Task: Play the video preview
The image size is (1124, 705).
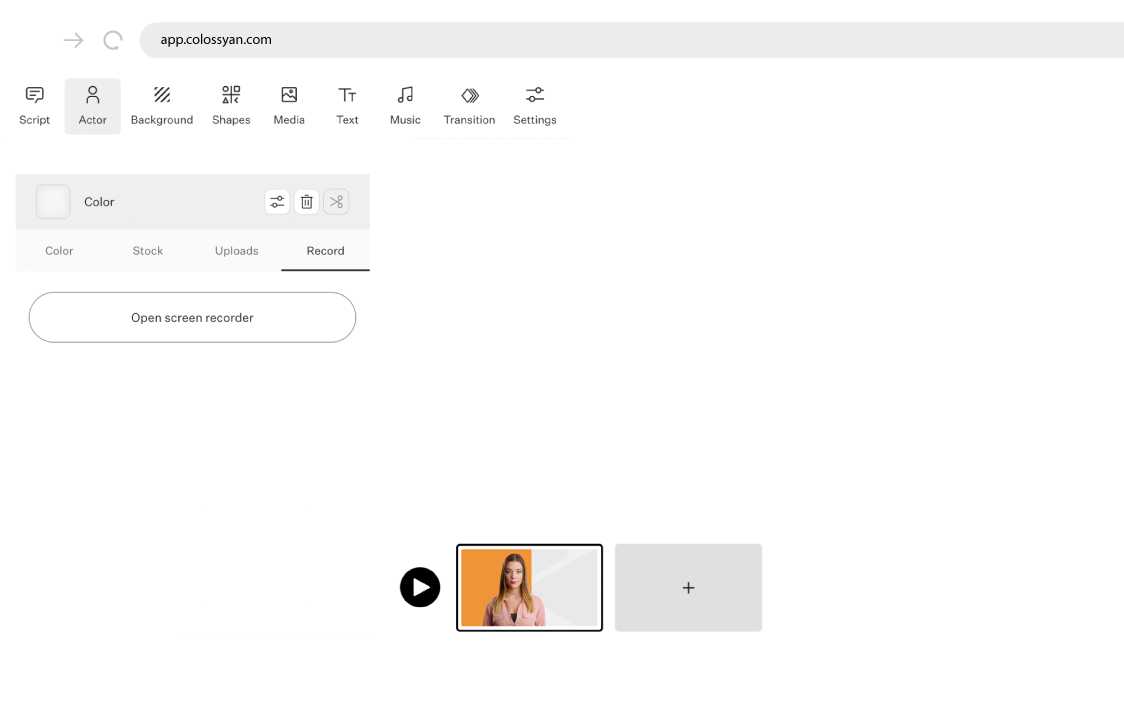Action: [420, 587]
